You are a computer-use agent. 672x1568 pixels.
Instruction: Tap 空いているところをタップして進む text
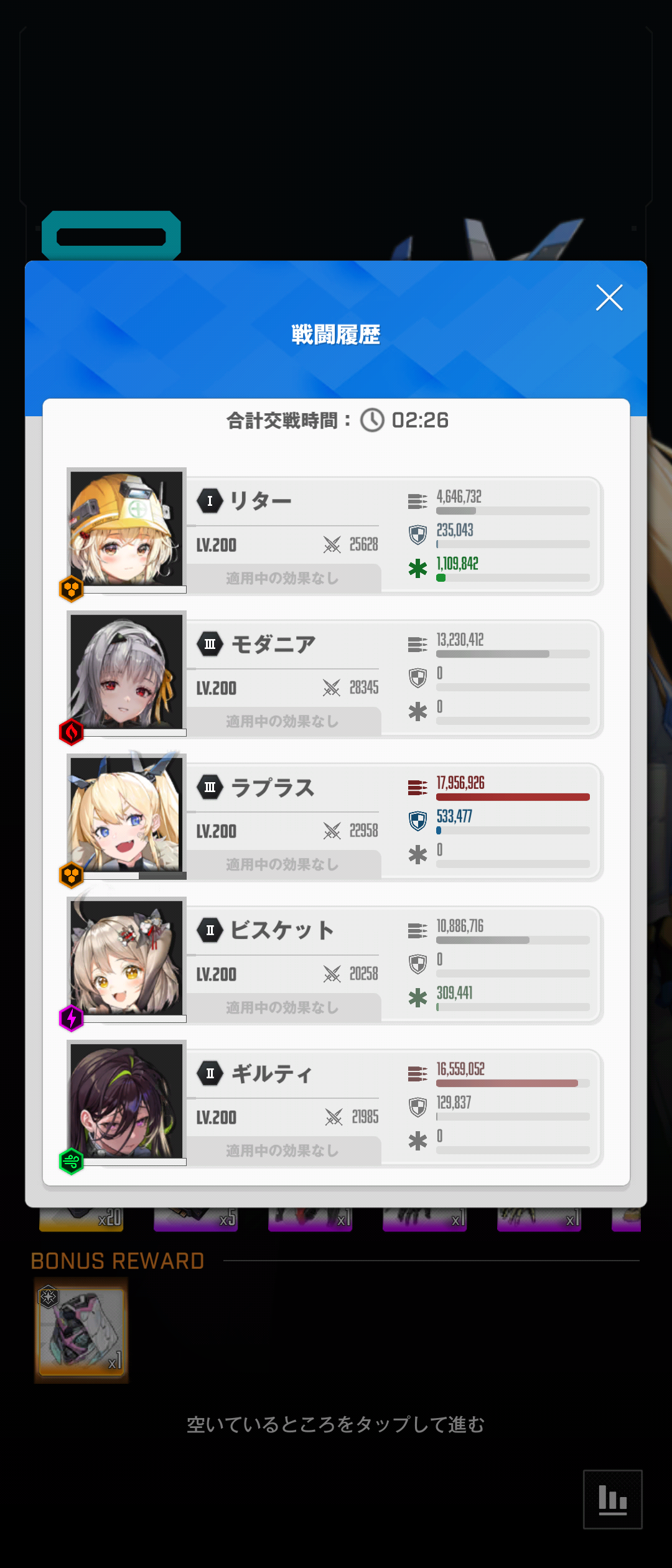pyautogui.click(x=335, y=1424)
